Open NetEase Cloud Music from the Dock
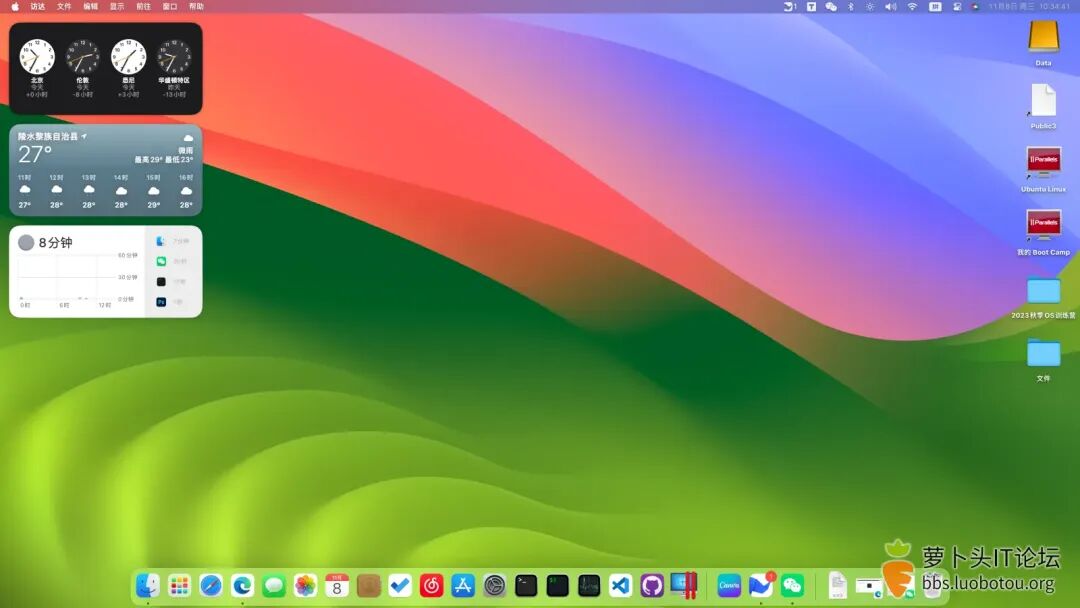This screenshot has height=608, width=1080. pos(430,586)
